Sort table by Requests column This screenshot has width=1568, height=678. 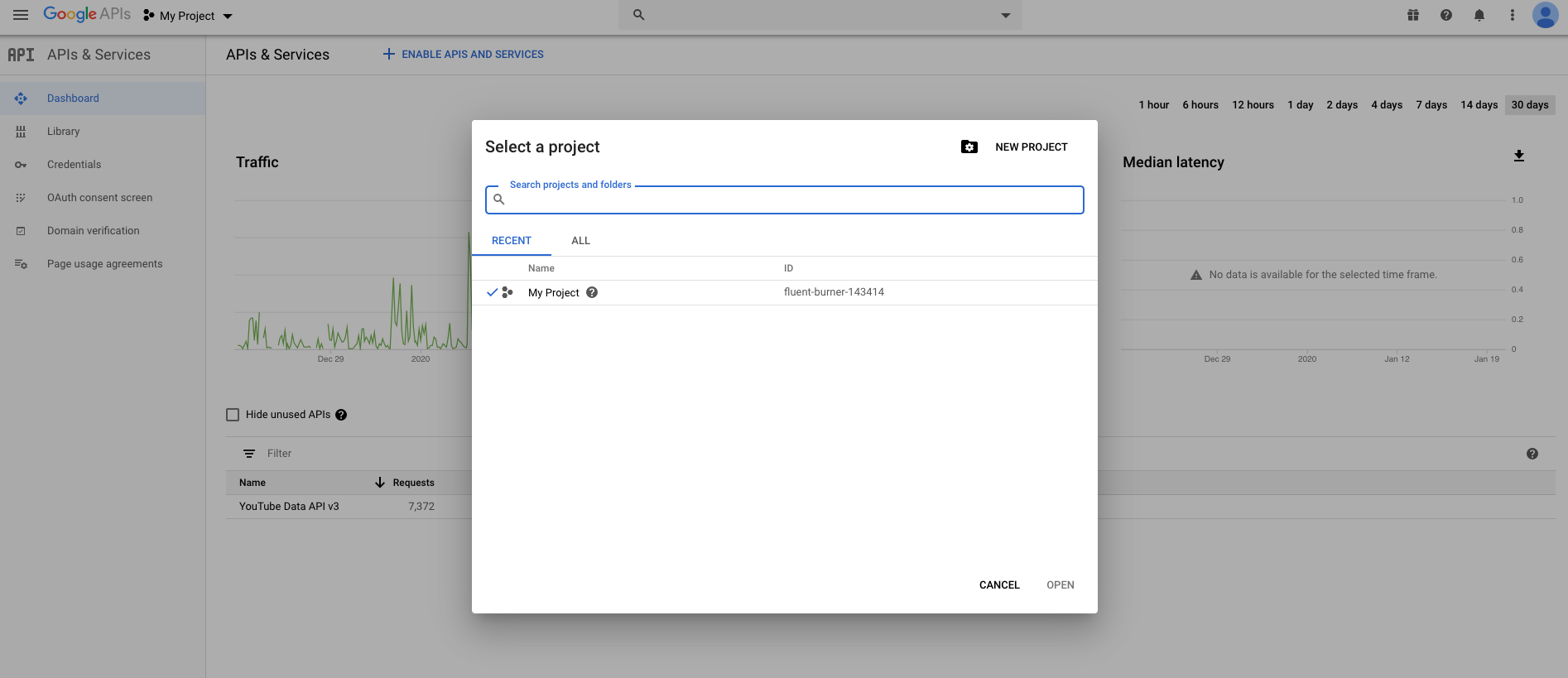tap(412, 483)
